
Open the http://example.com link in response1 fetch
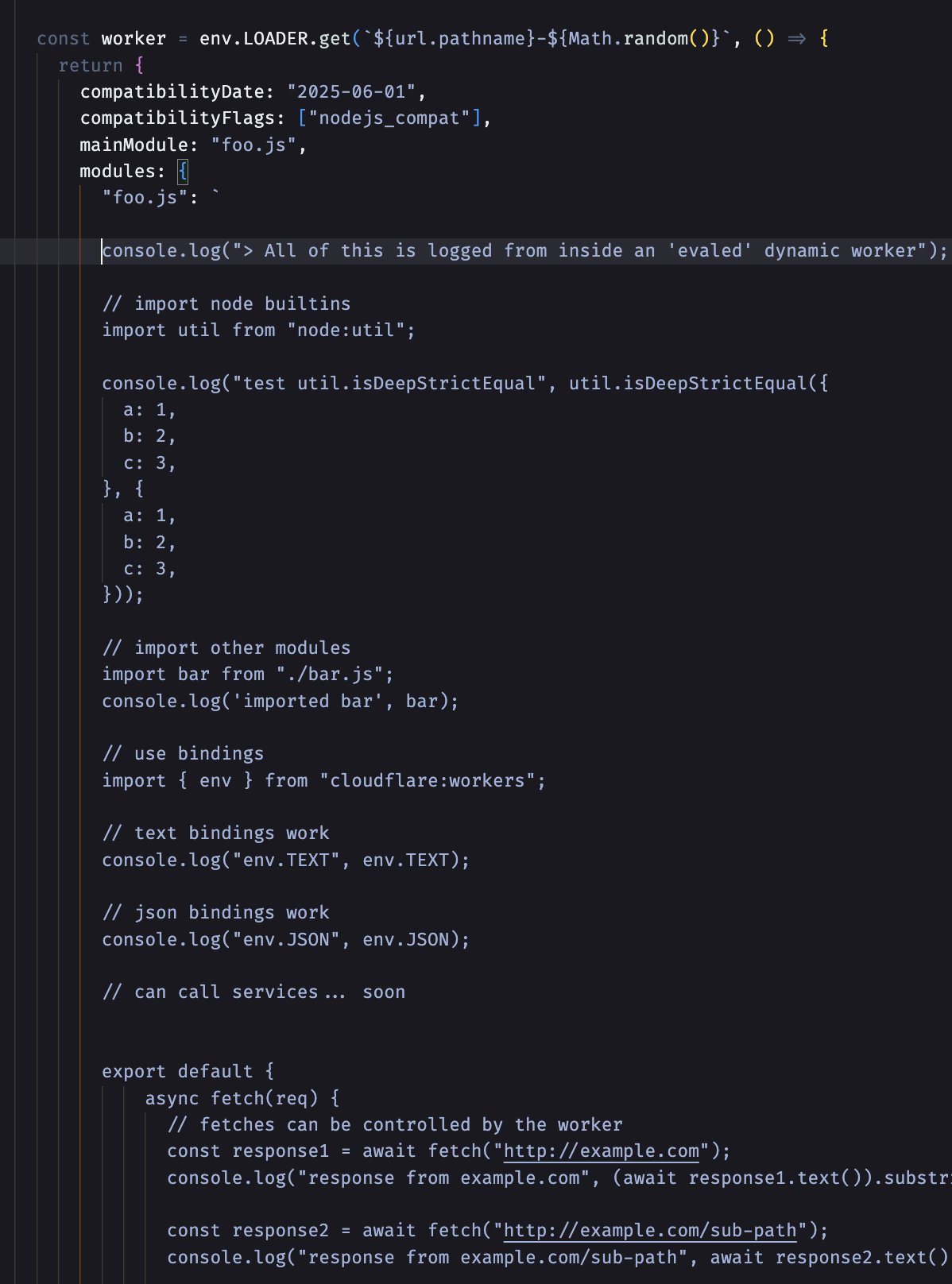(x=601, y=1151)
